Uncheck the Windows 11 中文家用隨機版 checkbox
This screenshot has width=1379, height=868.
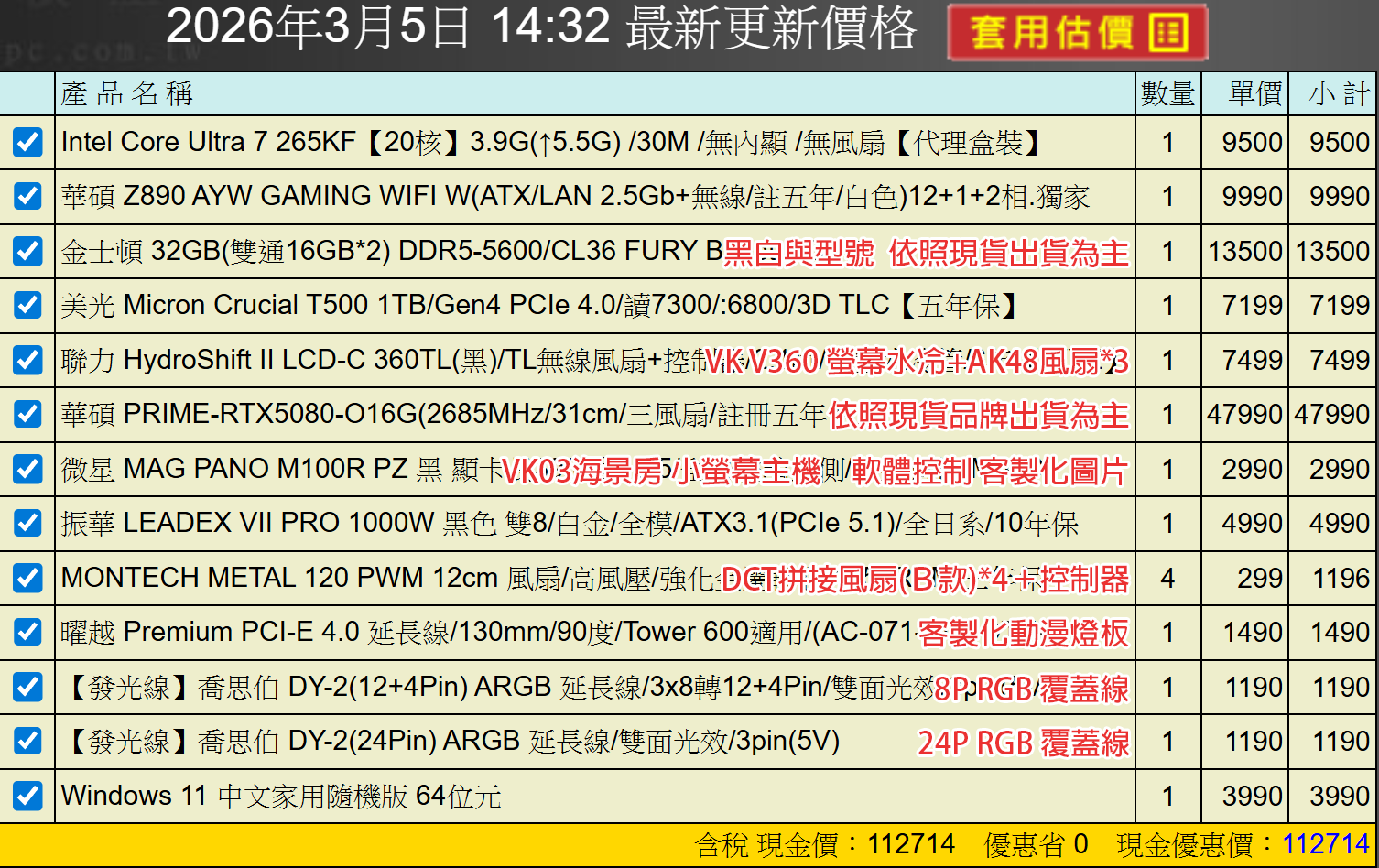pyautogui.click(x=27, y=796)
